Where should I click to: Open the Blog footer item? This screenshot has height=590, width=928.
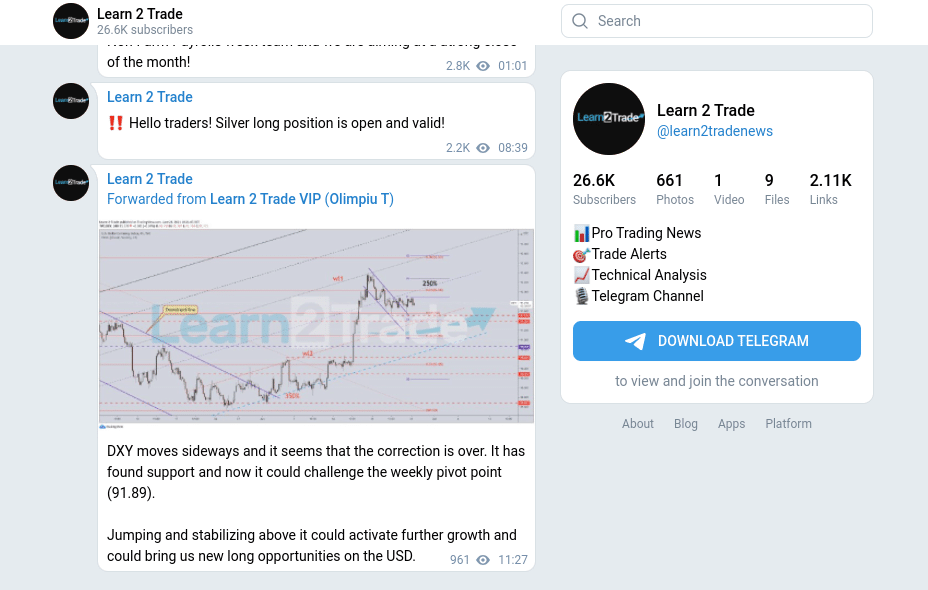pos(686,424)
